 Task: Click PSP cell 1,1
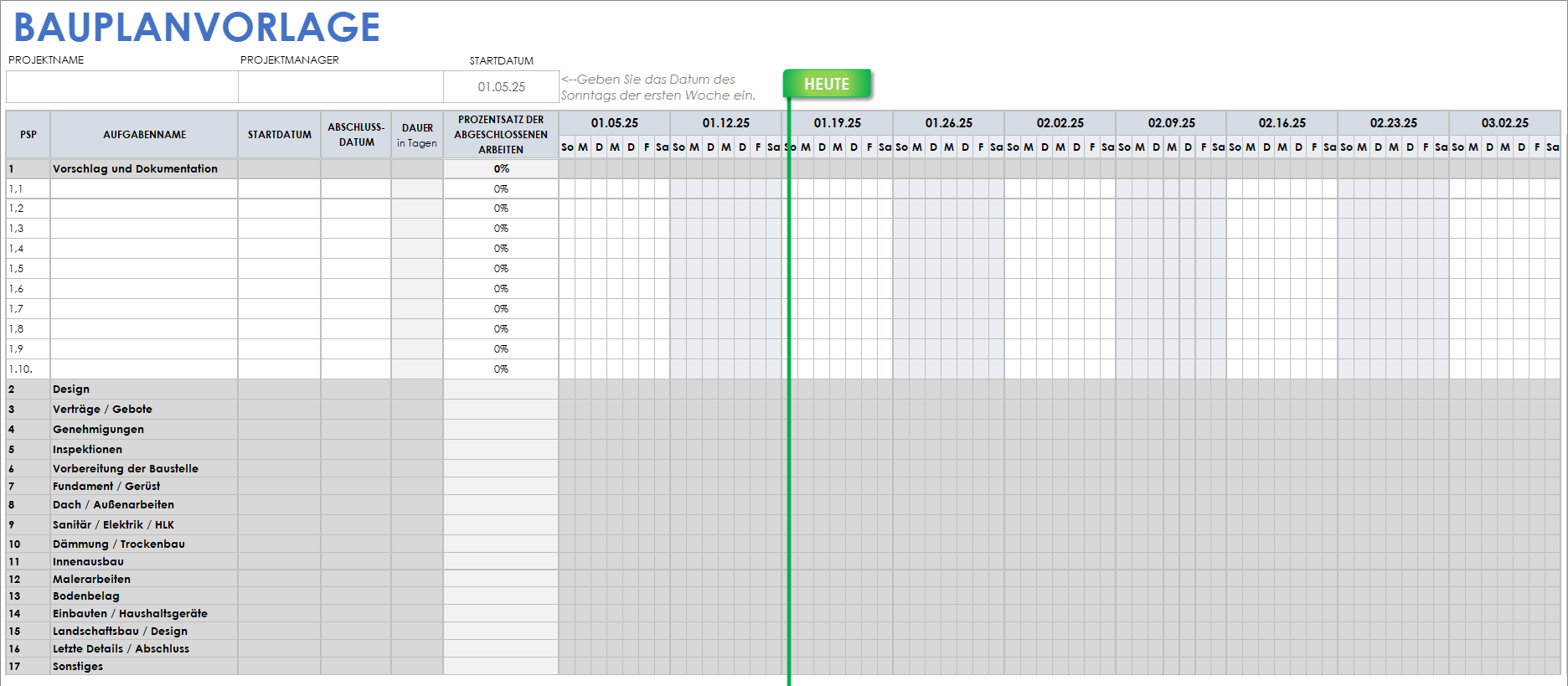click(28, 188)
